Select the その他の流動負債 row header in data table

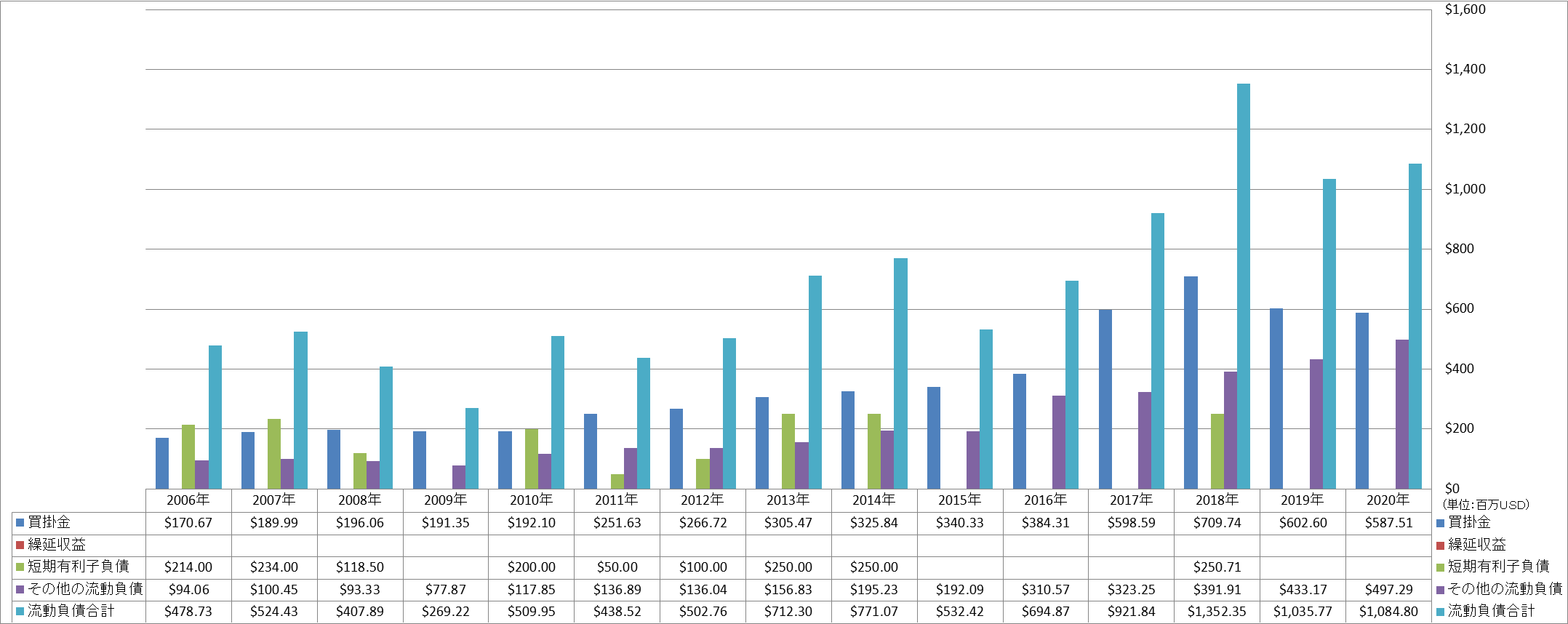click(85, 589)
